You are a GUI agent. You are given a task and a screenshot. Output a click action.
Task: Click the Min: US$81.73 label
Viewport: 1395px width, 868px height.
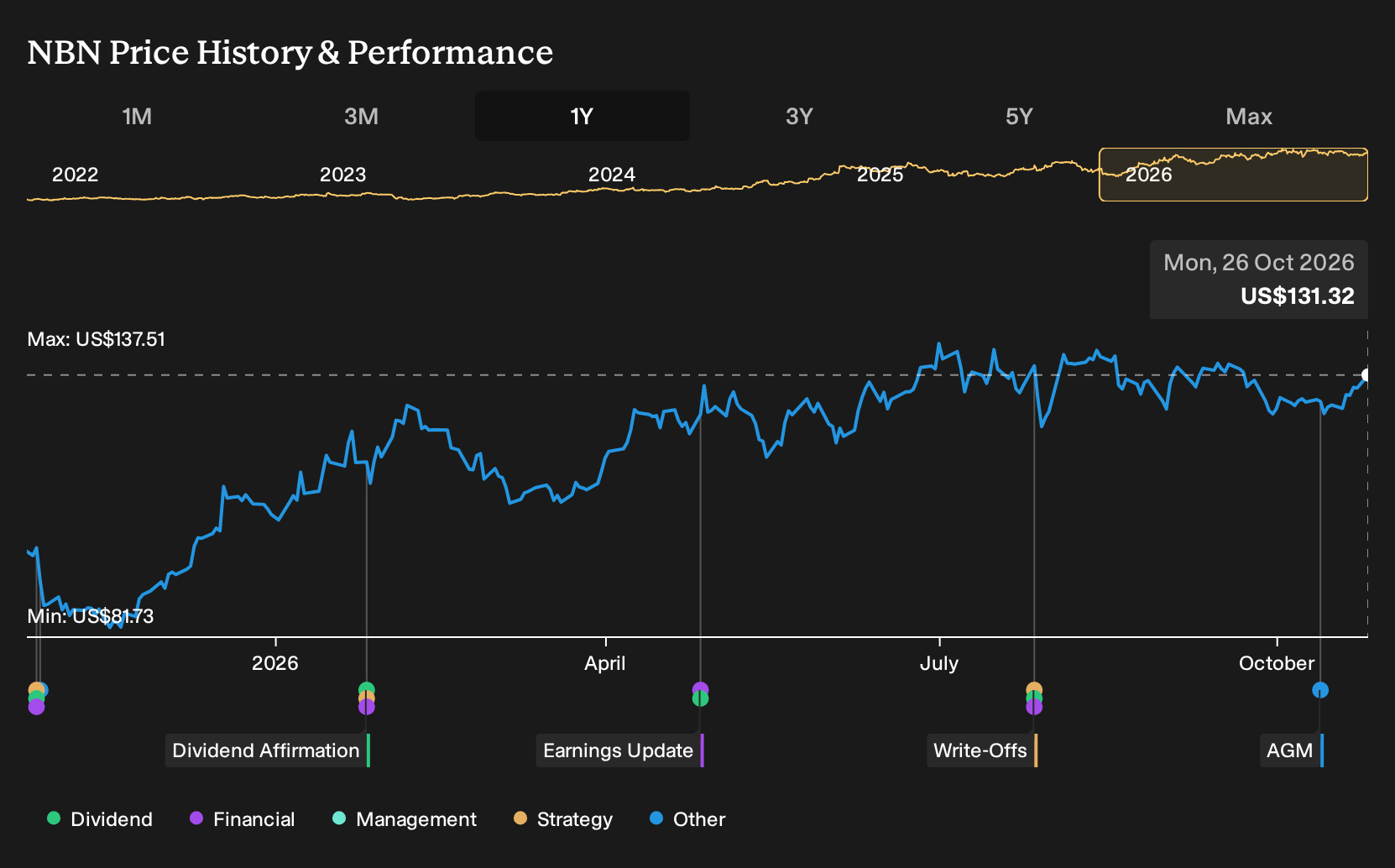91,616
